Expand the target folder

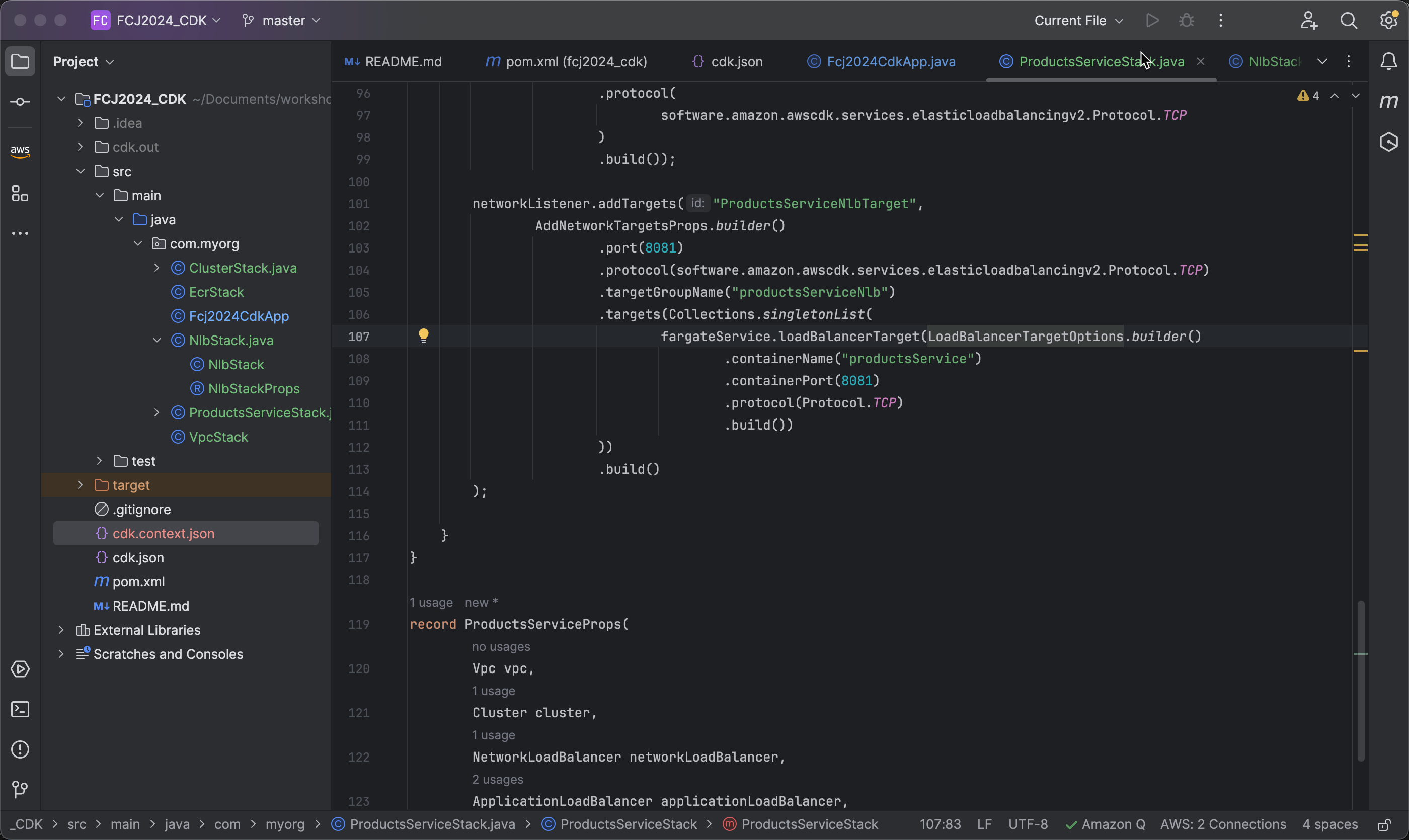click(x=81, y=485)
